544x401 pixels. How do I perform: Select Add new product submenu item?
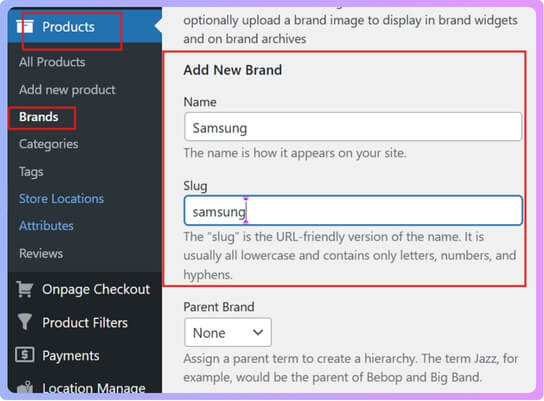tap(67, 90)
